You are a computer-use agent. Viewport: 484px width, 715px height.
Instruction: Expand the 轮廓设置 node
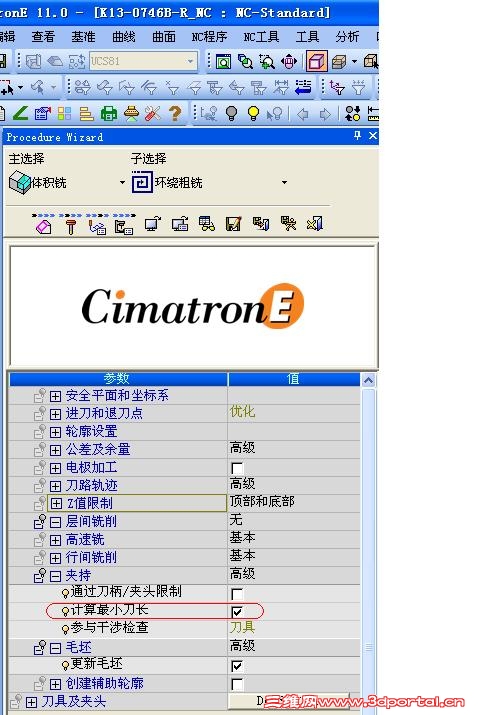tap(55, 432)
